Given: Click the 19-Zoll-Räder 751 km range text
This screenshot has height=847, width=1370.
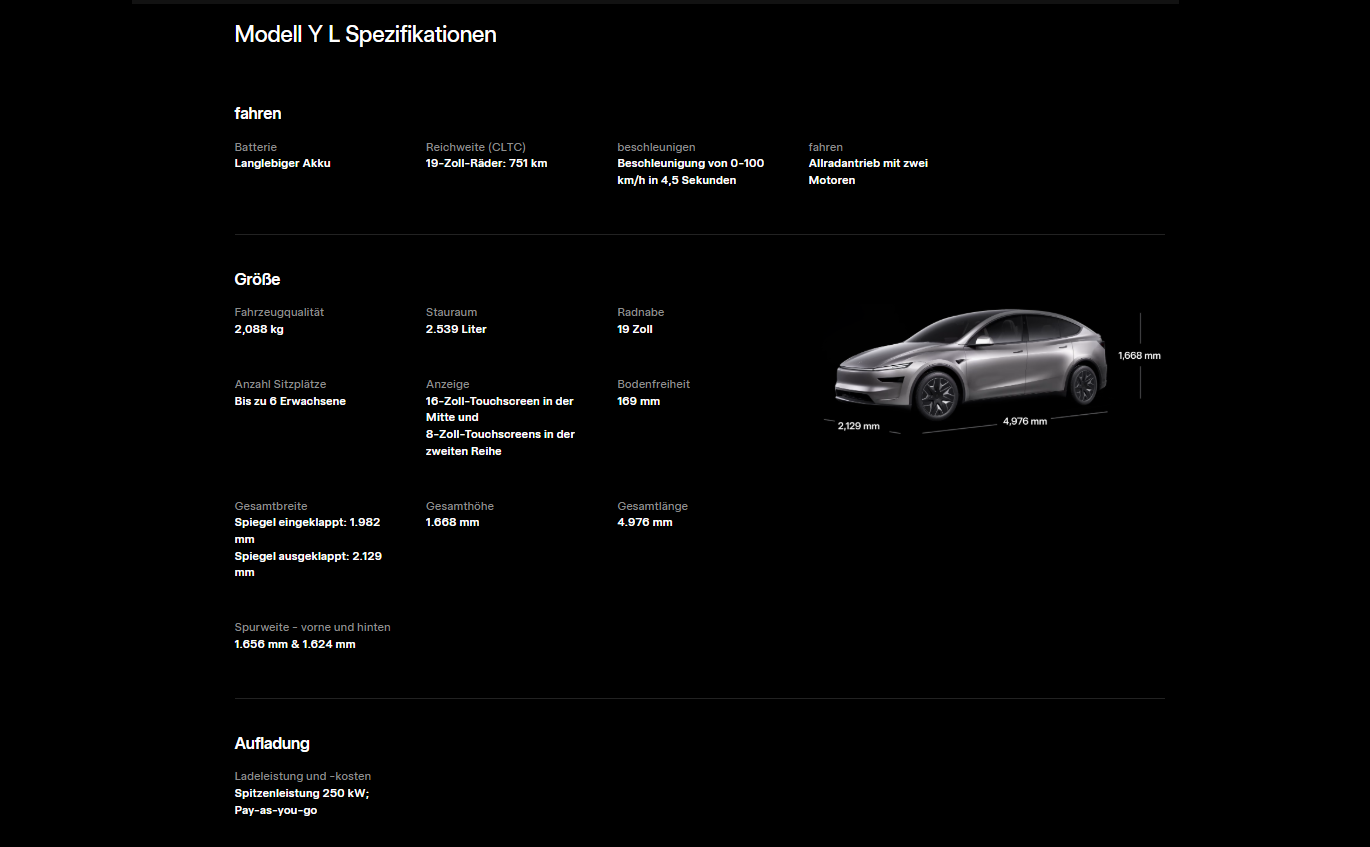Looking at the screenshot, I should 486,163.
